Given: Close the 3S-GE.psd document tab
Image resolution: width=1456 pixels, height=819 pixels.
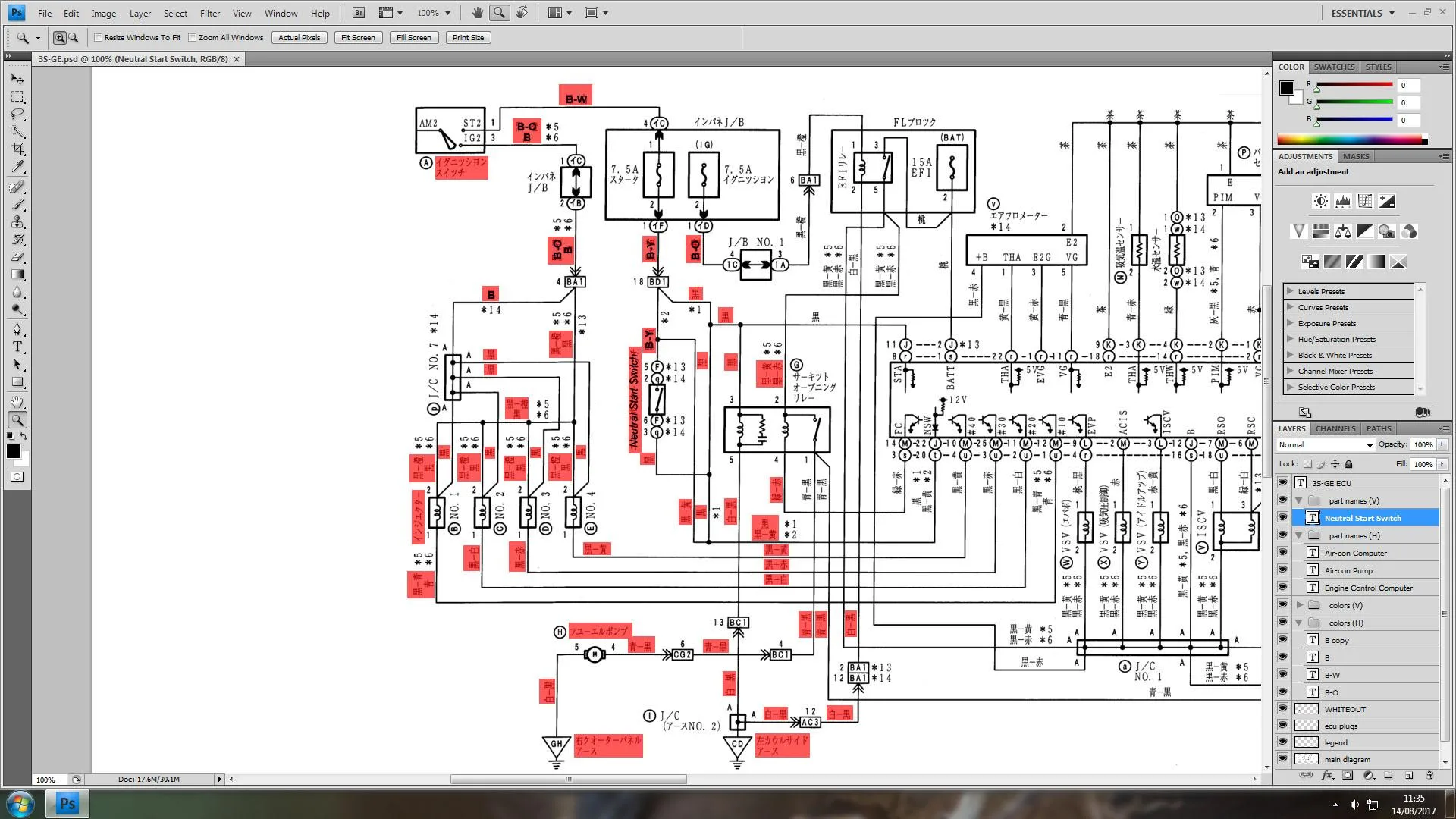Looking at the screenshot, I should point(237,59).
